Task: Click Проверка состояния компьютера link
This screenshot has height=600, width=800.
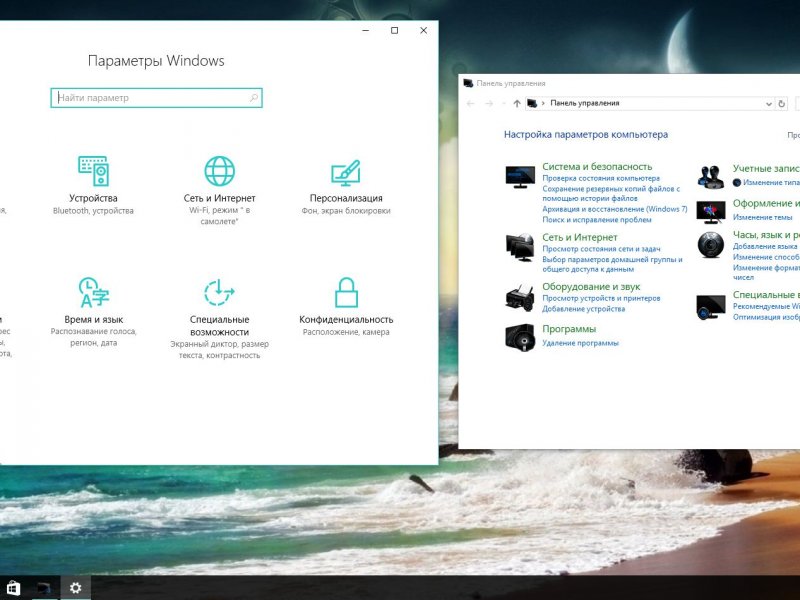Action: pos(601,179)
